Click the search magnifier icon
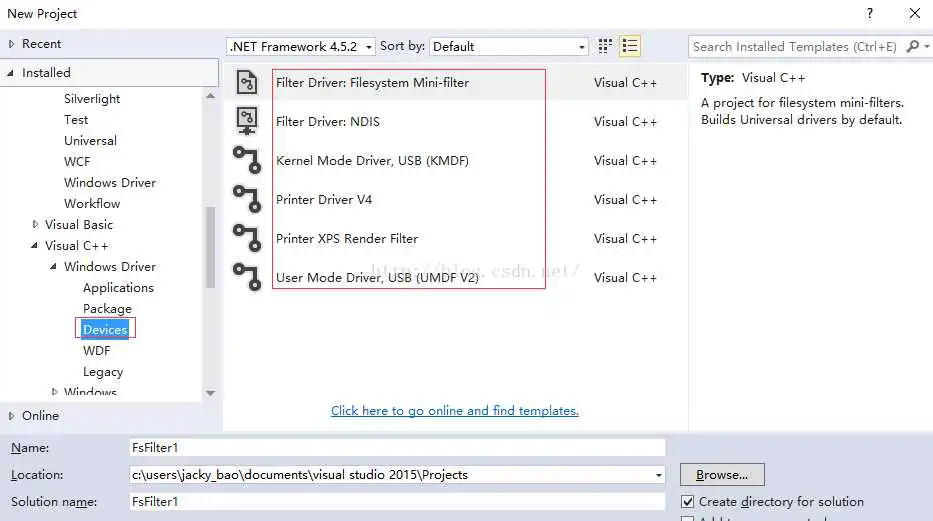This screenshot has height=521, width=933. (912, 46)
